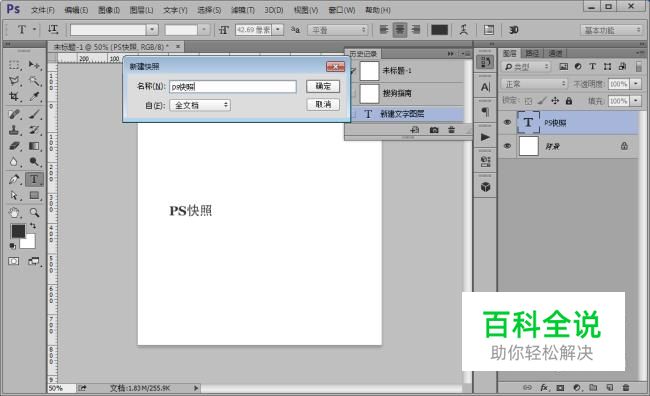Open the 文件(F) menu
The height and width of the screenshot is (396, 650).
coord(43,10)
